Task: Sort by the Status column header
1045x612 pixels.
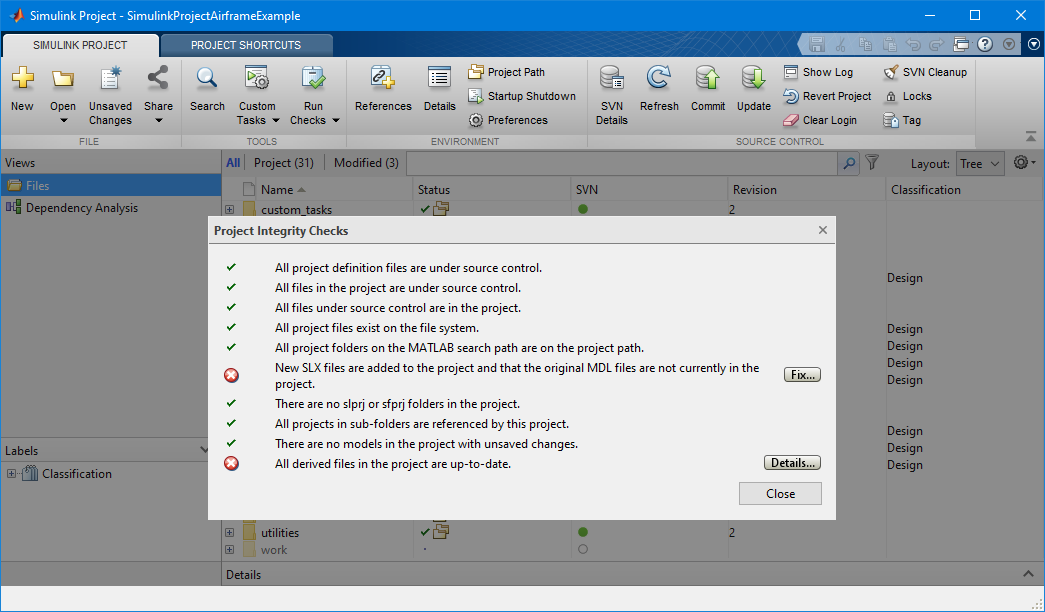Action: tap(492, 190)
